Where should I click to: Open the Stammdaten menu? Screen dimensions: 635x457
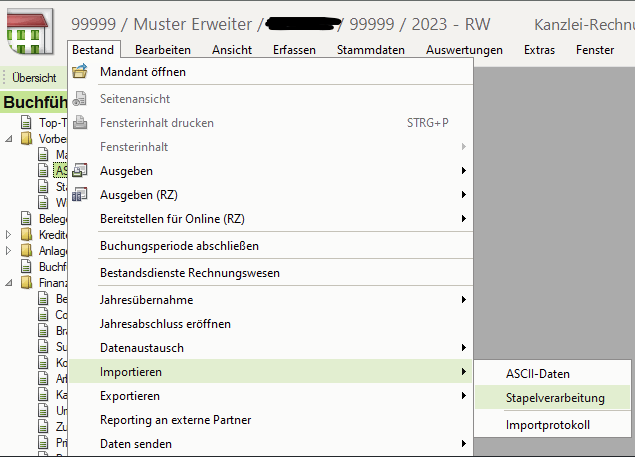(x=371, y=50)
